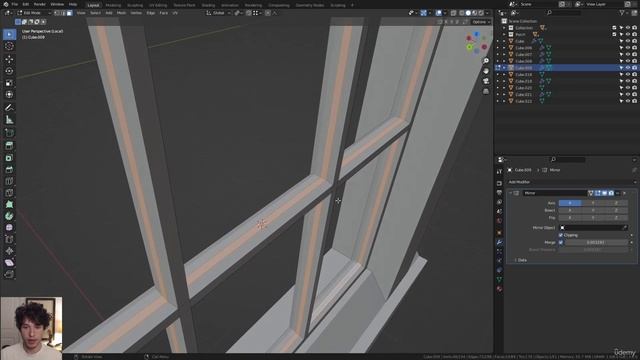This screenshot has width=640, height=360.
Task: Select the Measure tool
Action: (9, 120)
